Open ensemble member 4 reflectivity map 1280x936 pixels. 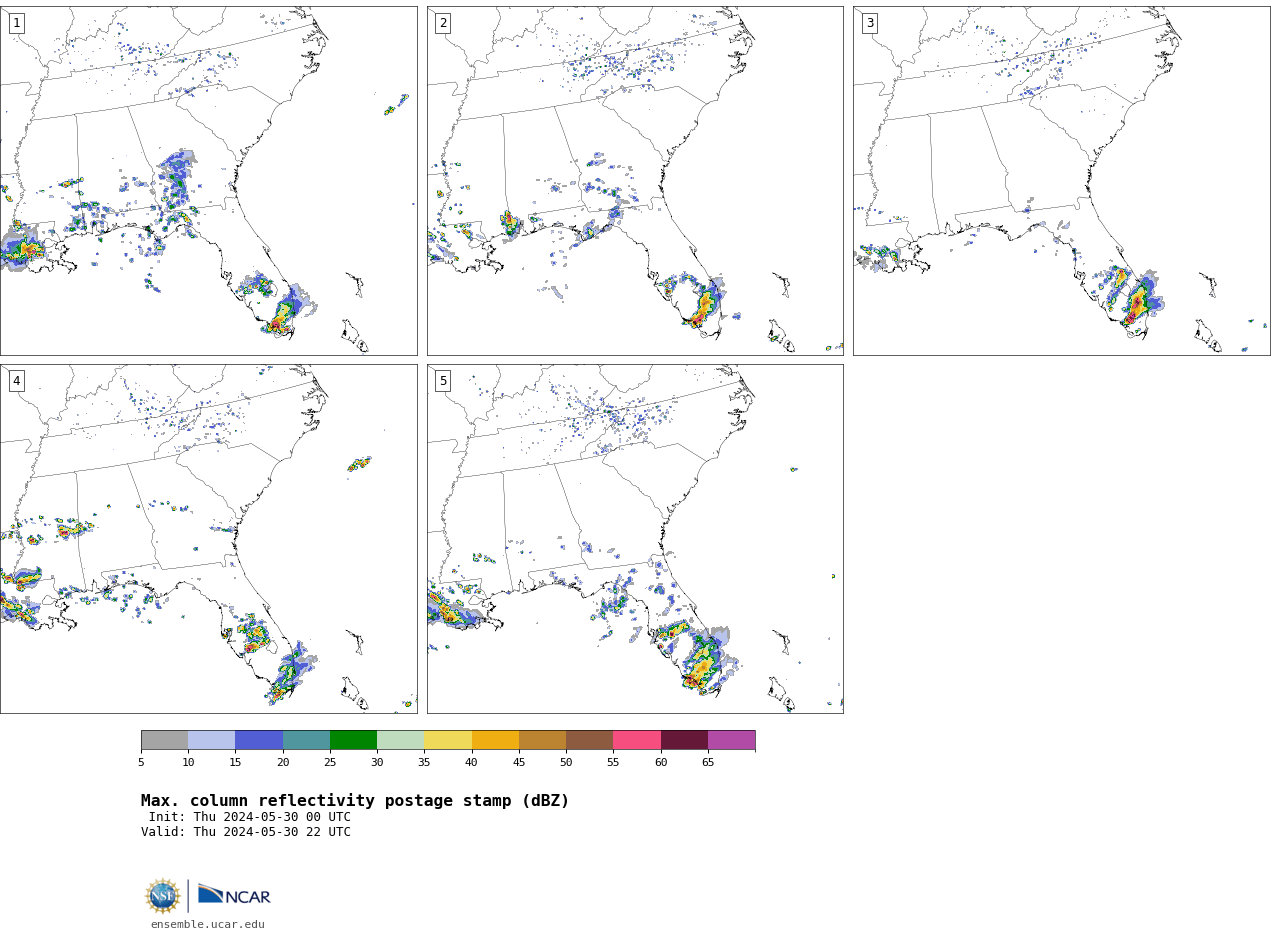(208, 539)
